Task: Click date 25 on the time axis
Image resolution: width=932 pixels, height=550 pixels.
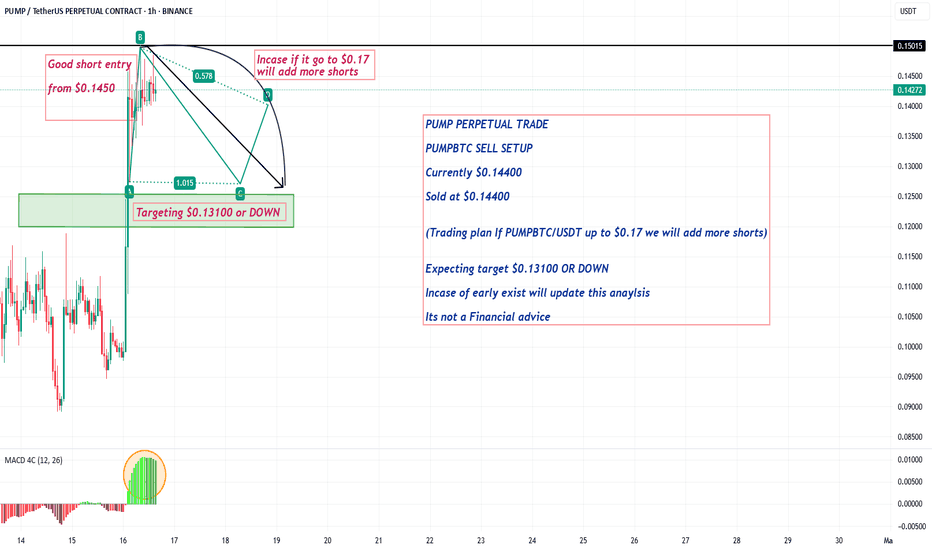Action: [x=583, y=540]
